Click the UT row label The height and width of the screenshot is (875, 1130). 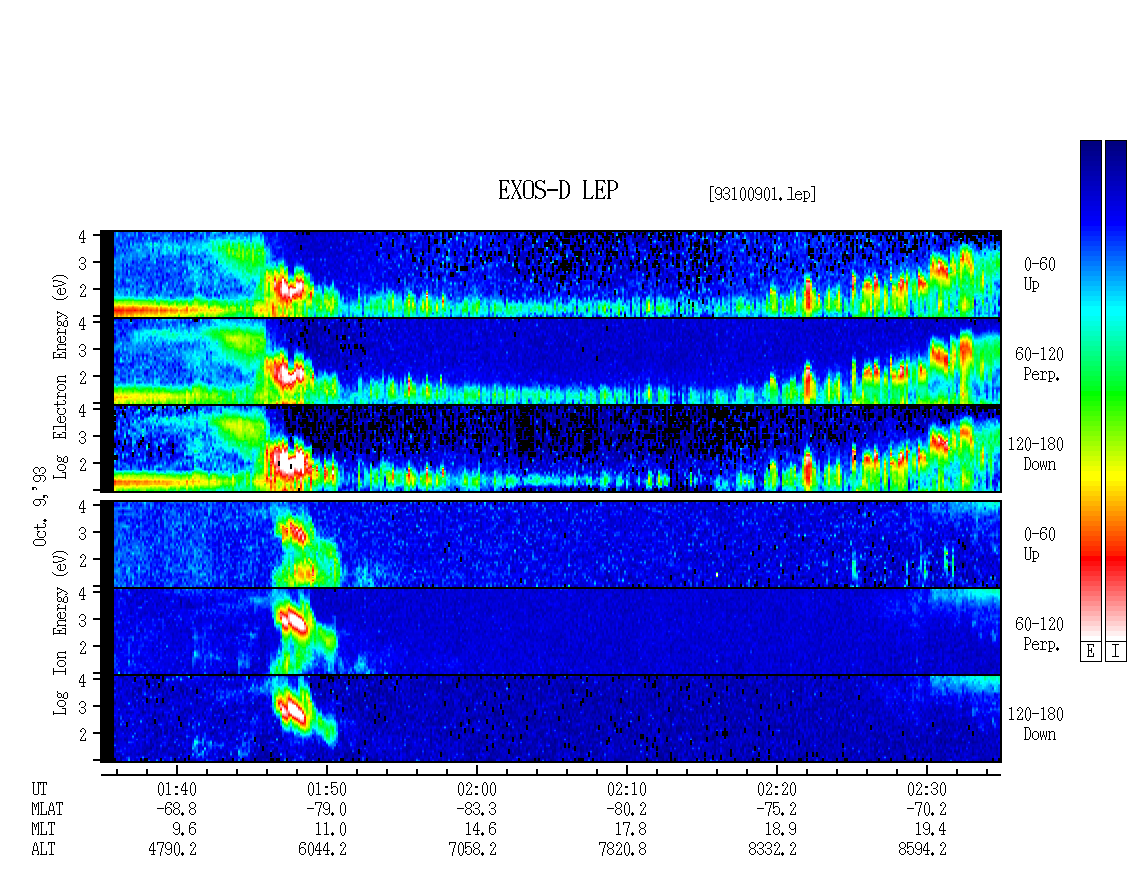coord(39,789)
